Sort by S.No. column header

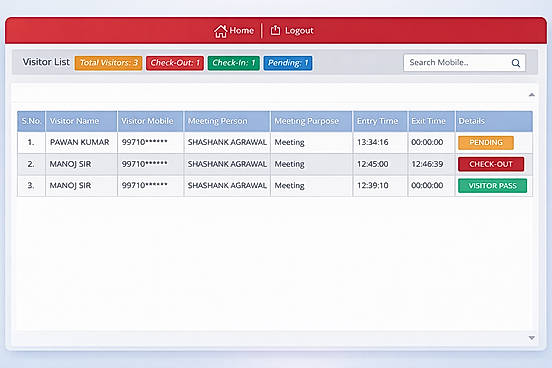[31, 121]
